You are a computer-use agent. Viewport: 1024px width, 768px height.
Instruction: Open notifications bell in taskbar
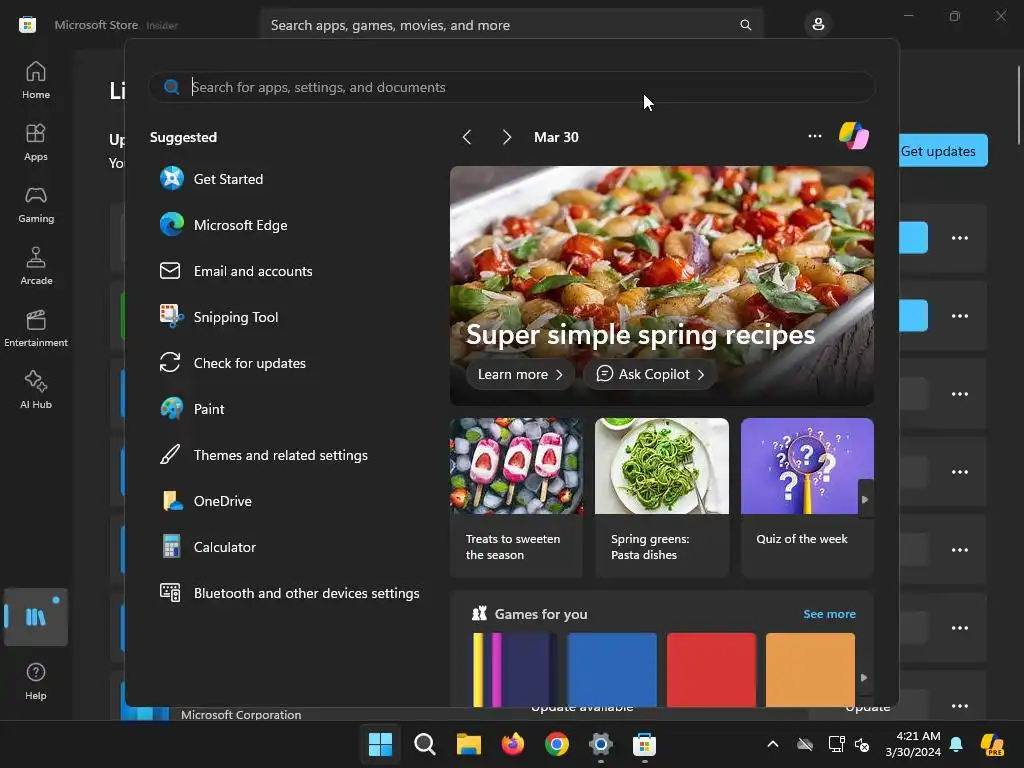(x=956, y=744)
